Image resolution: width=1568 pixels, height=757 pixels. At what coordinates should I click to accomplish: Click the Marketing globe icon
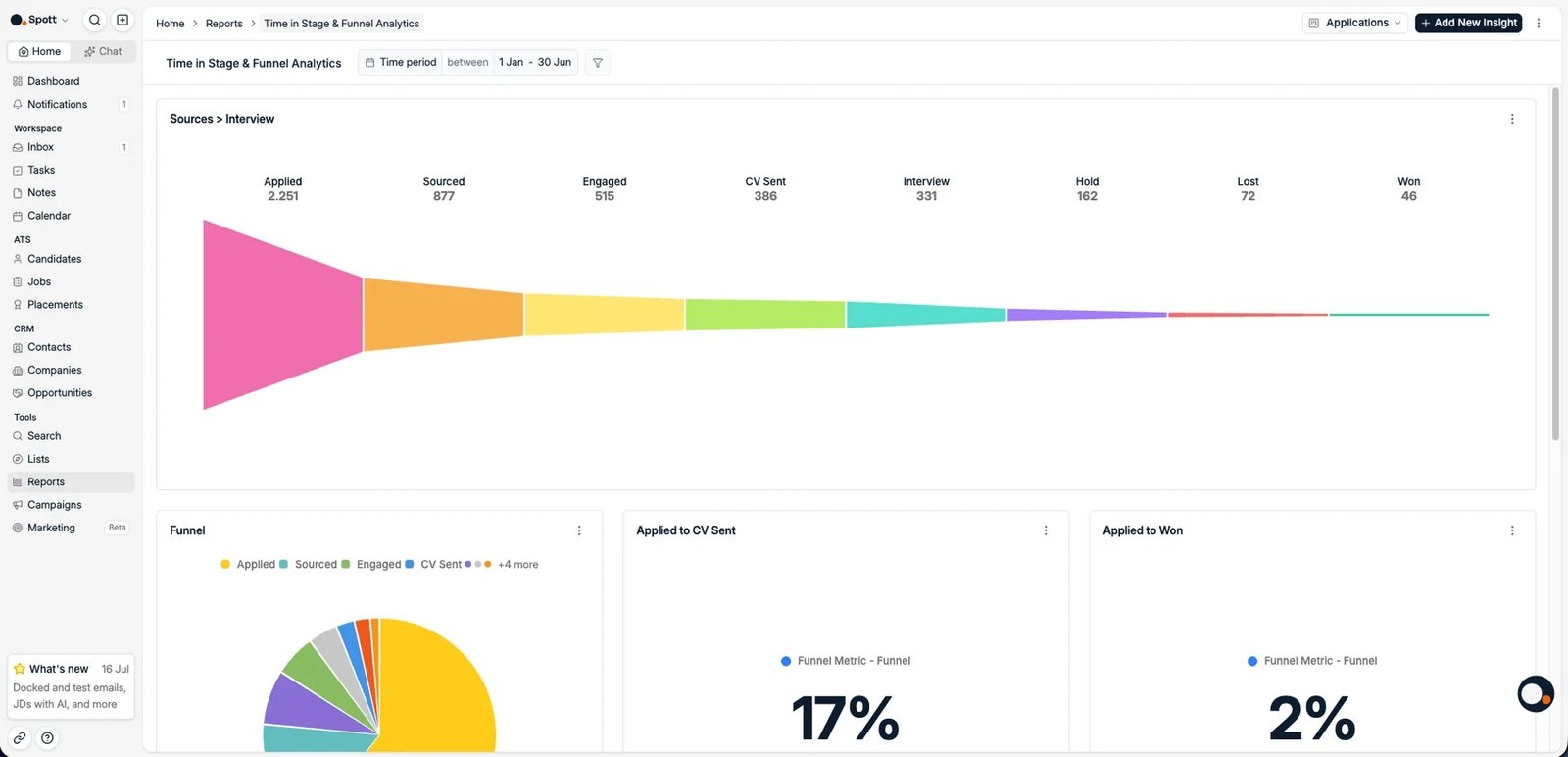tap(18, 528)
